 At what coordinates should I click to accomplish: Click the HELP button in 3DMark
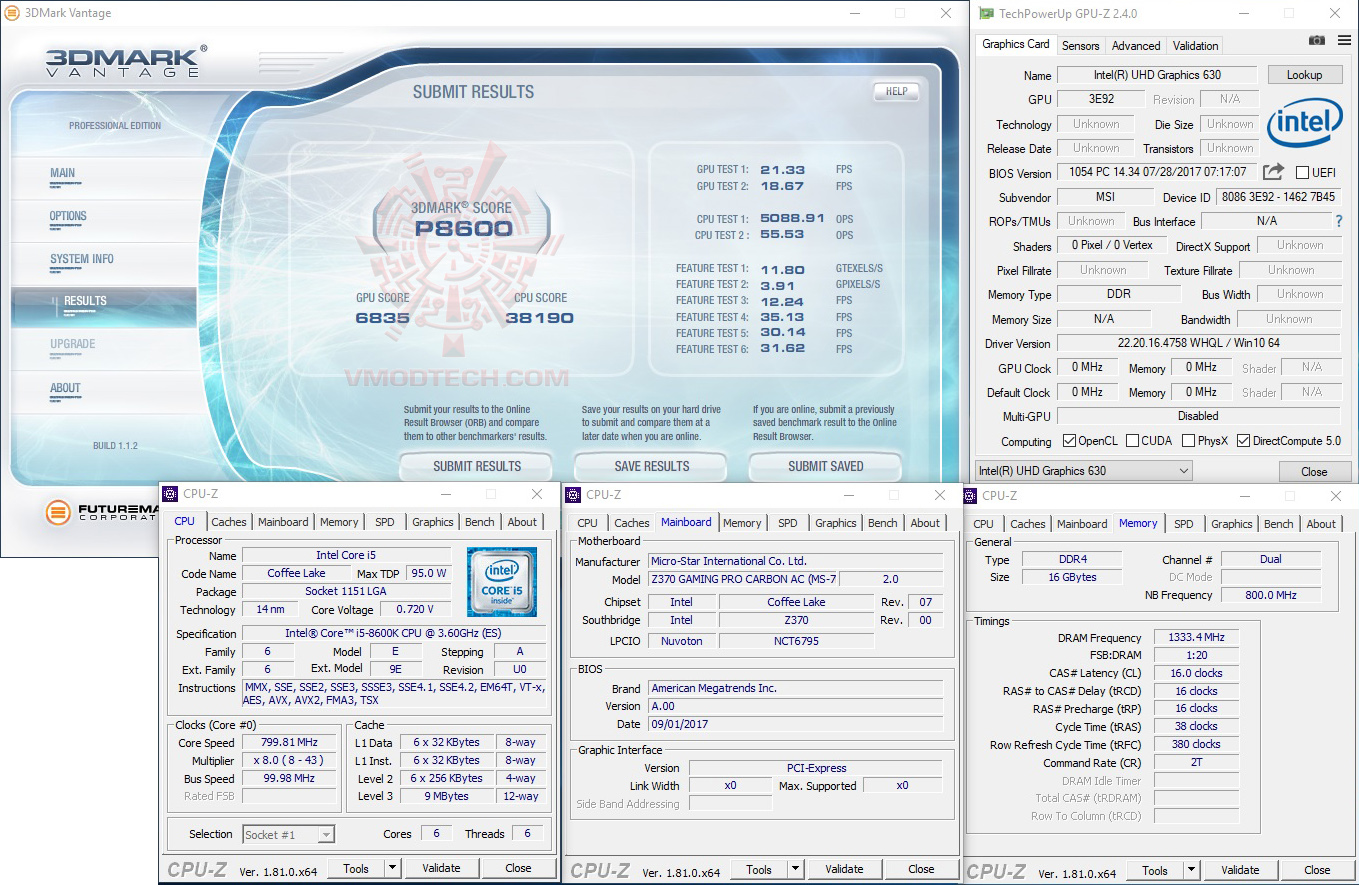[x=896, y=91]
